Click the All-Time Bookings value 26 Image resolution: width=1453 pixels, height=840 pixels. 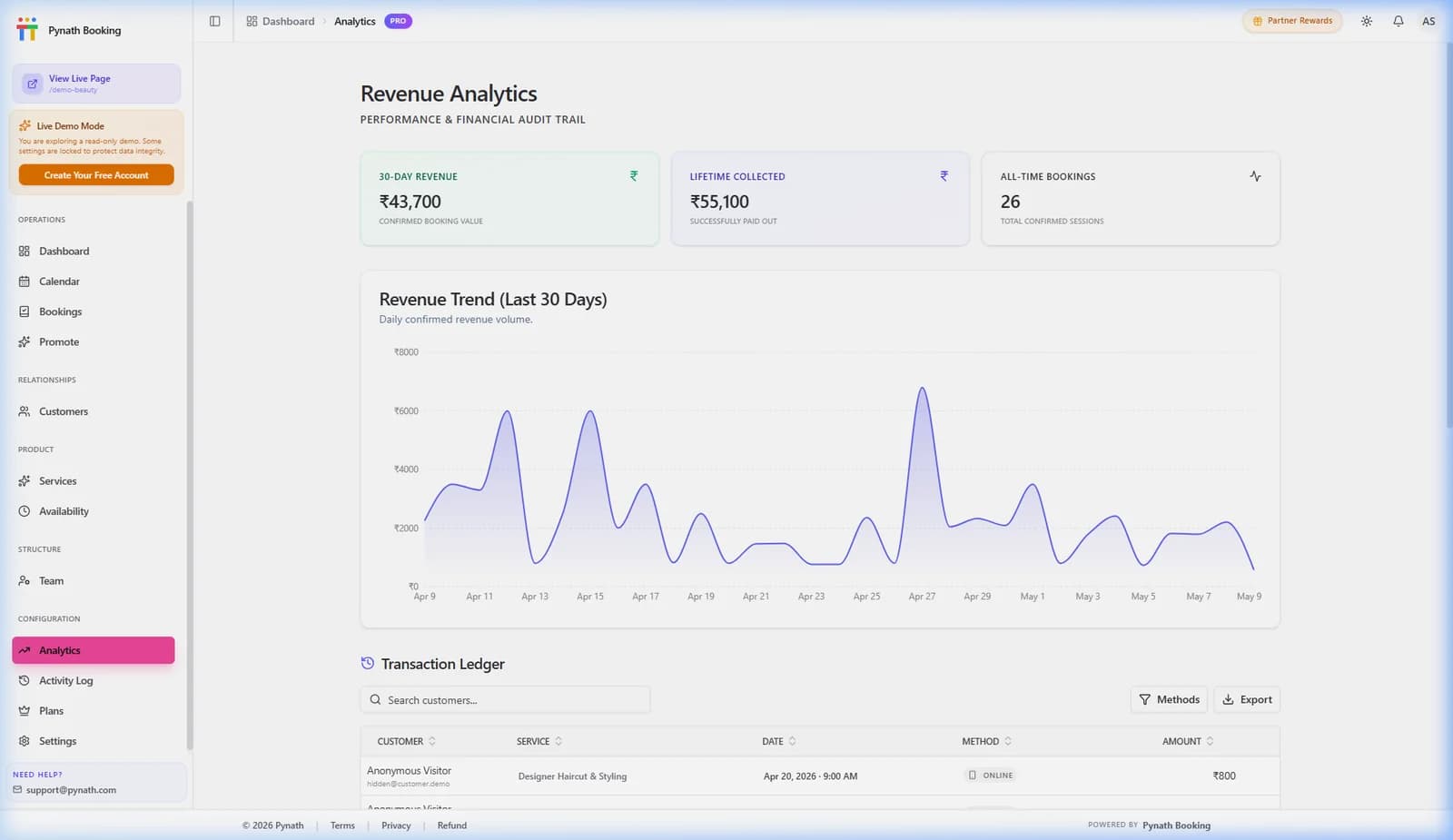pos(1010,202)
